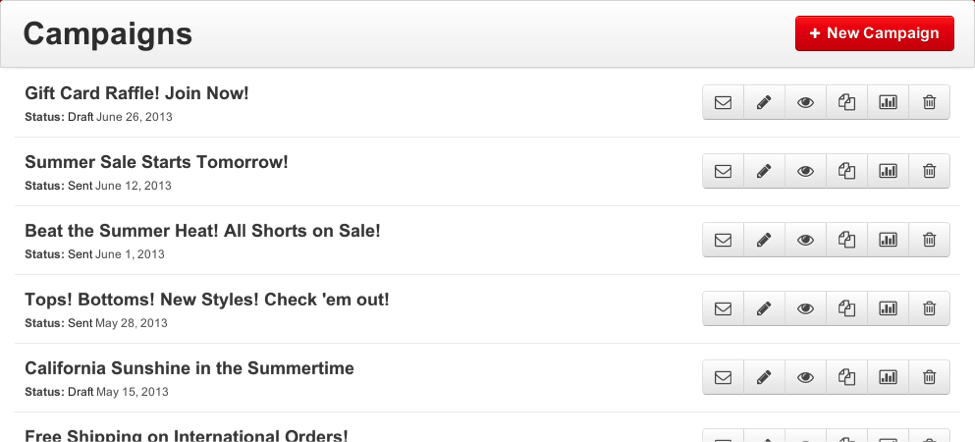Delete the California Sunshine in the Summertime campaign
975x442 pixels.
pyautogui.click(x=929, y=377)
